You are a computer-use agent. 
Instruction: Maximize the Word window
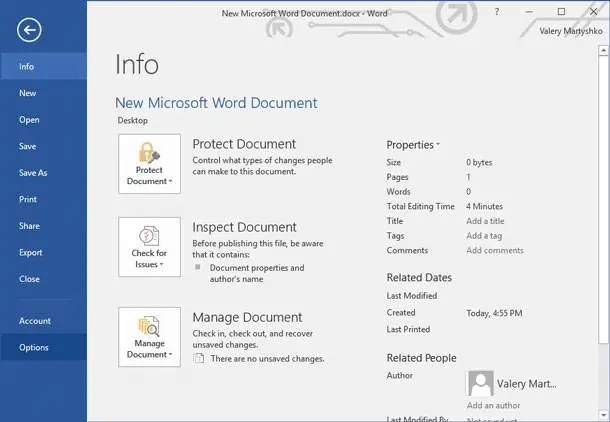(561, 12)
